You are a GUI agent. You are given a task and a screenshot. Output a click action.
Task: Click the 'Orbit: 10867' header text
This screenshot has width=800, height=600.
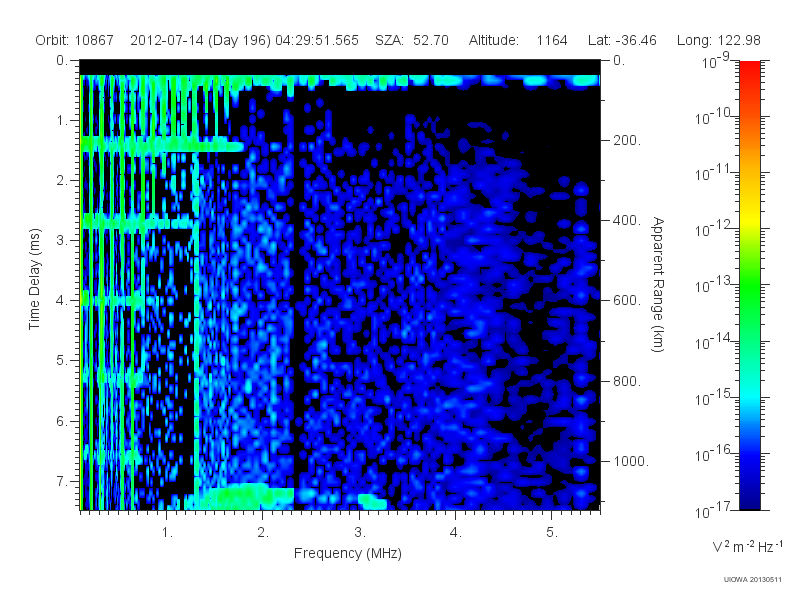click(74, 40)
